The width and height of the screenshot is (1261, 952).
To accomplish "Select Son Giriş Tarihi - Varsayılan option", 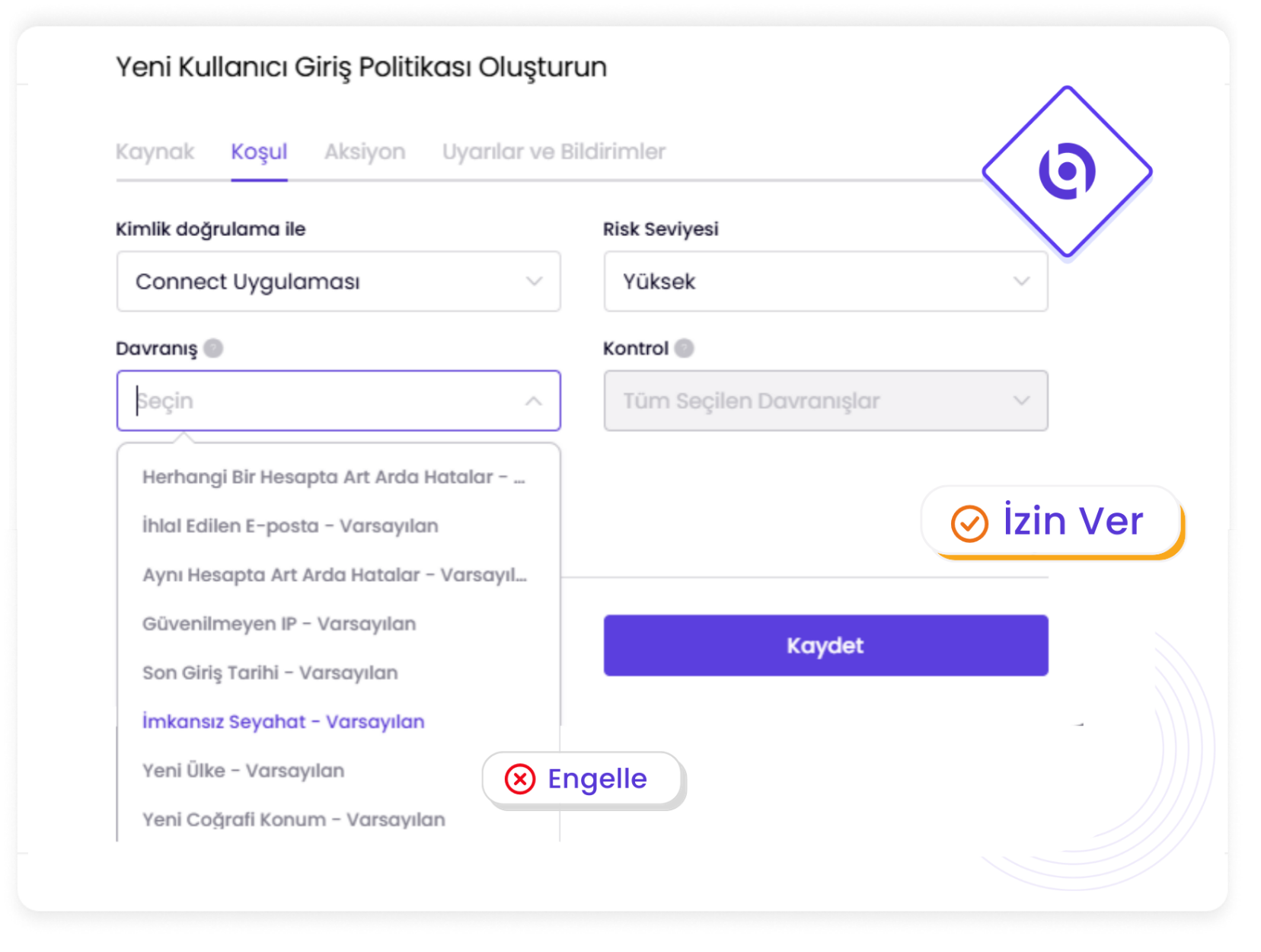I will click(270, 672).
